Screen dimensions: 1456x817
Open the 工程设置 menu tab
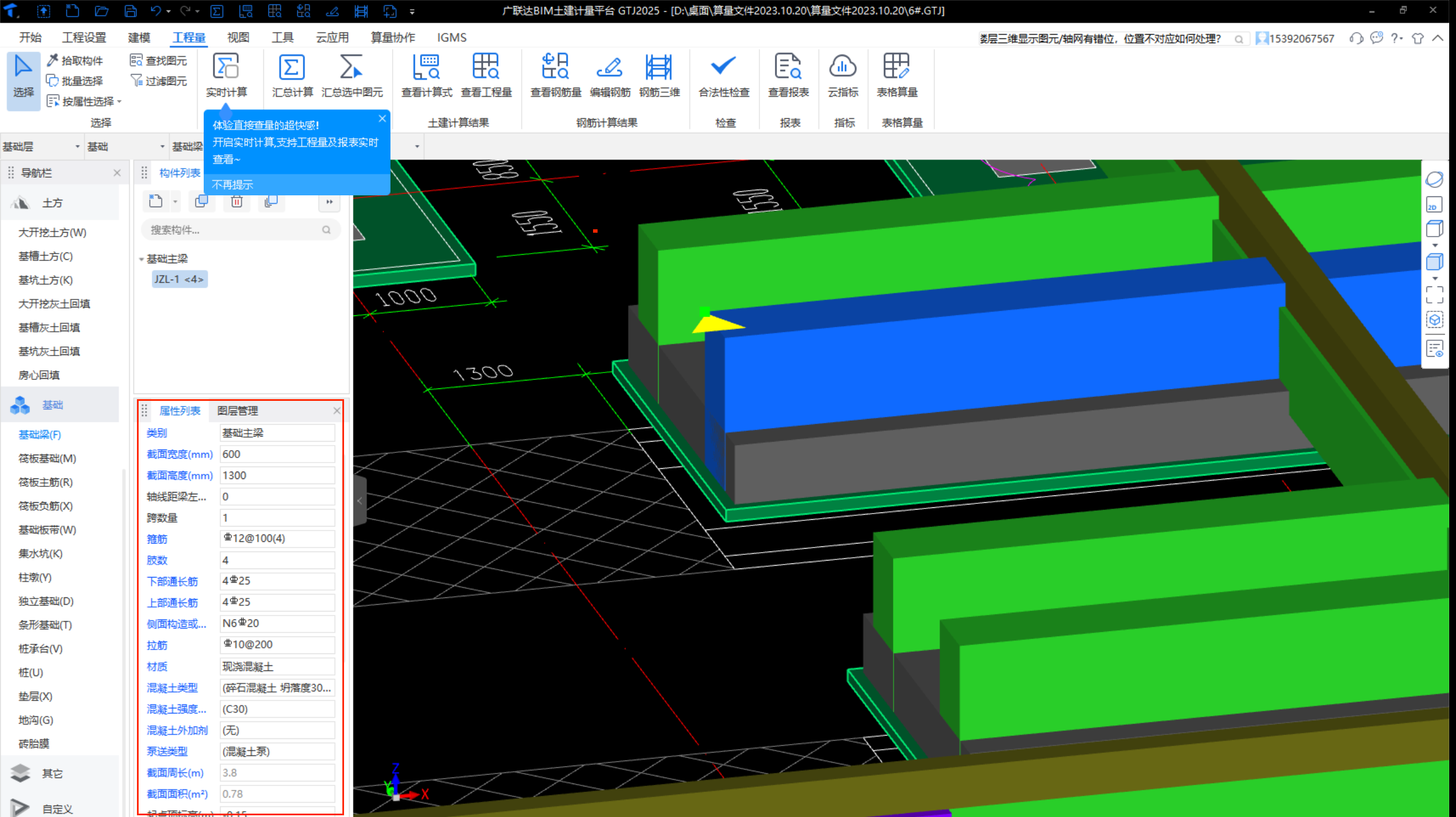(84, 37)
